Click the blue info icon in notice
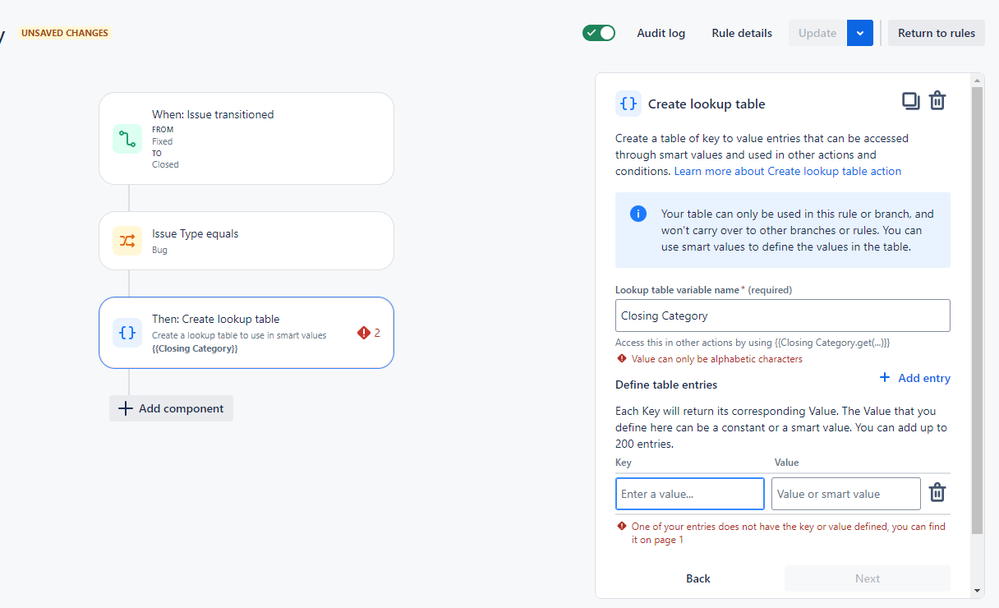Screen dimensions: 999x608 coord(638,214)
